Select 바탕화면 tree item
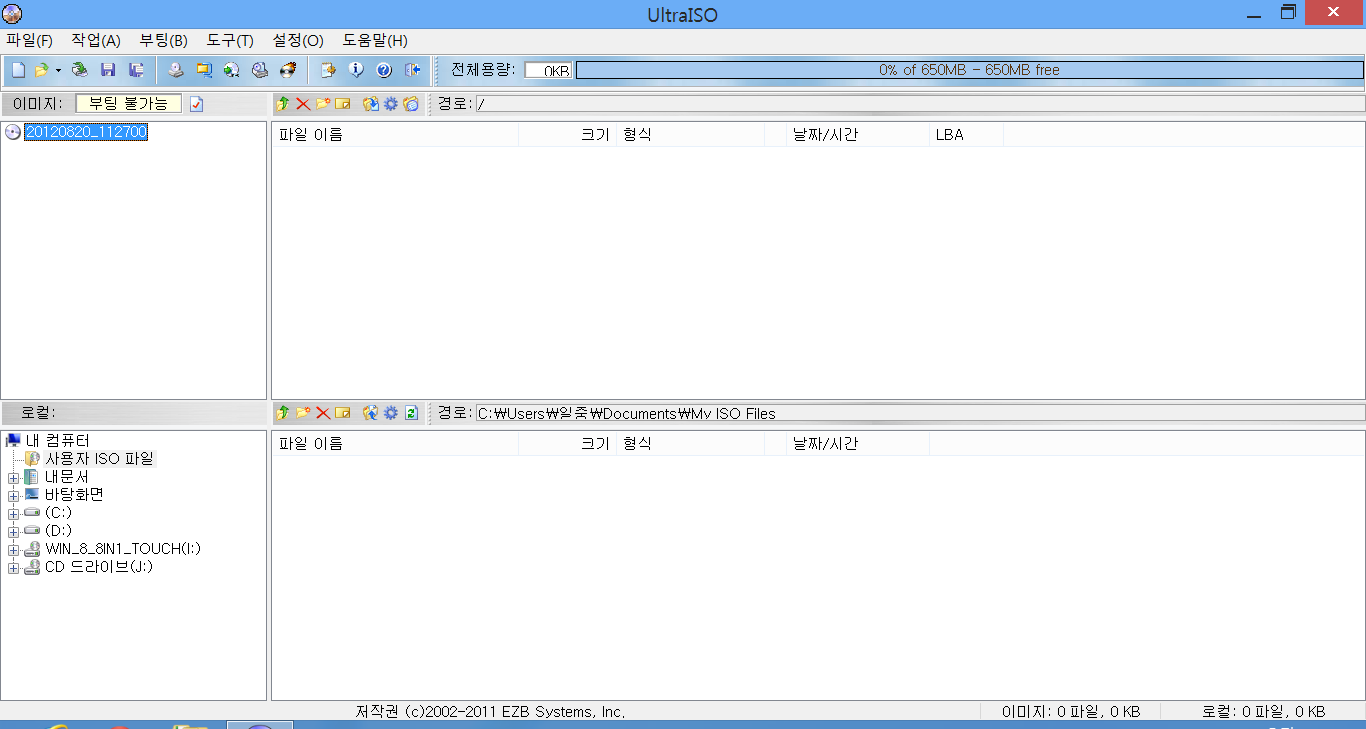The width and height of the screenshot is (1366, 729). tap(74, 495)
